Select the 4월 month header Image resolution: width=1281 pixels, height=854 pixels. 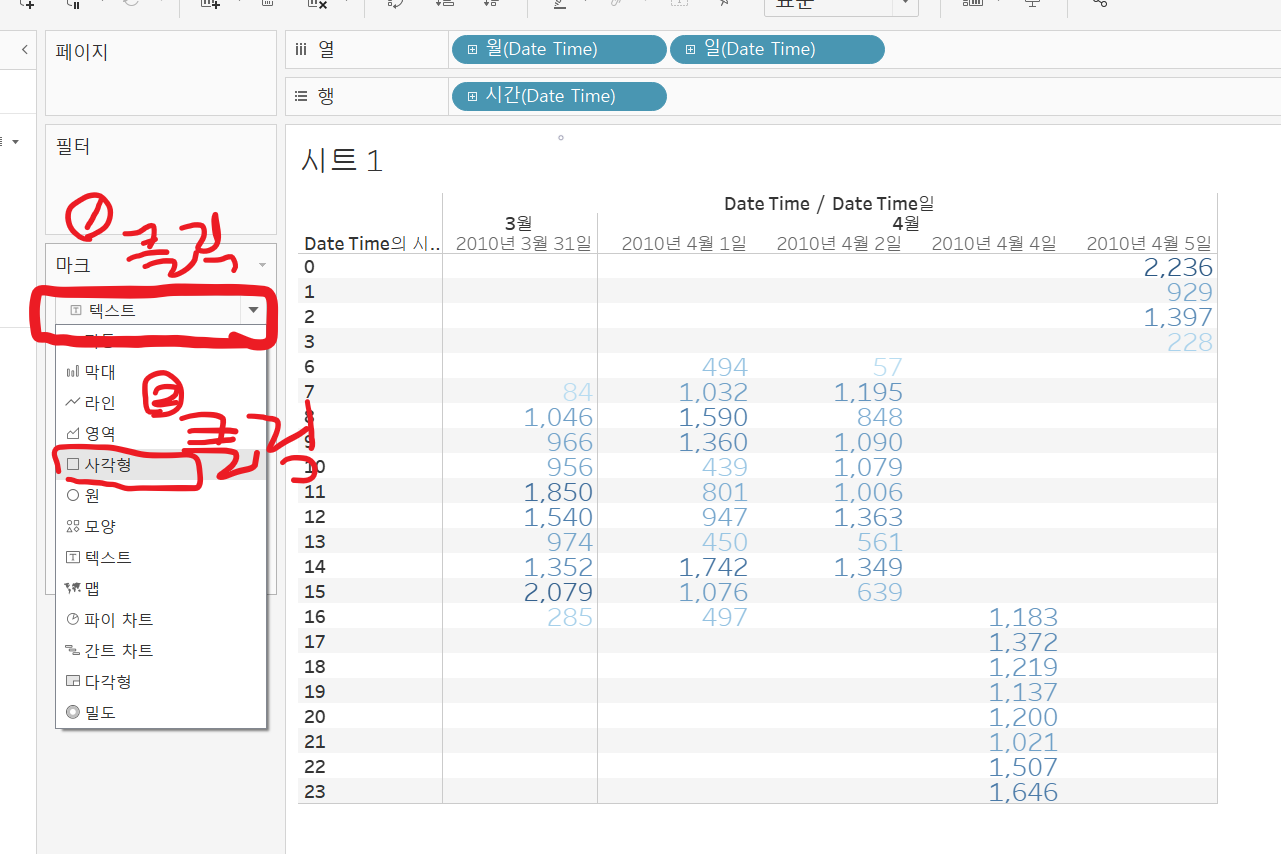pos(906,223)
